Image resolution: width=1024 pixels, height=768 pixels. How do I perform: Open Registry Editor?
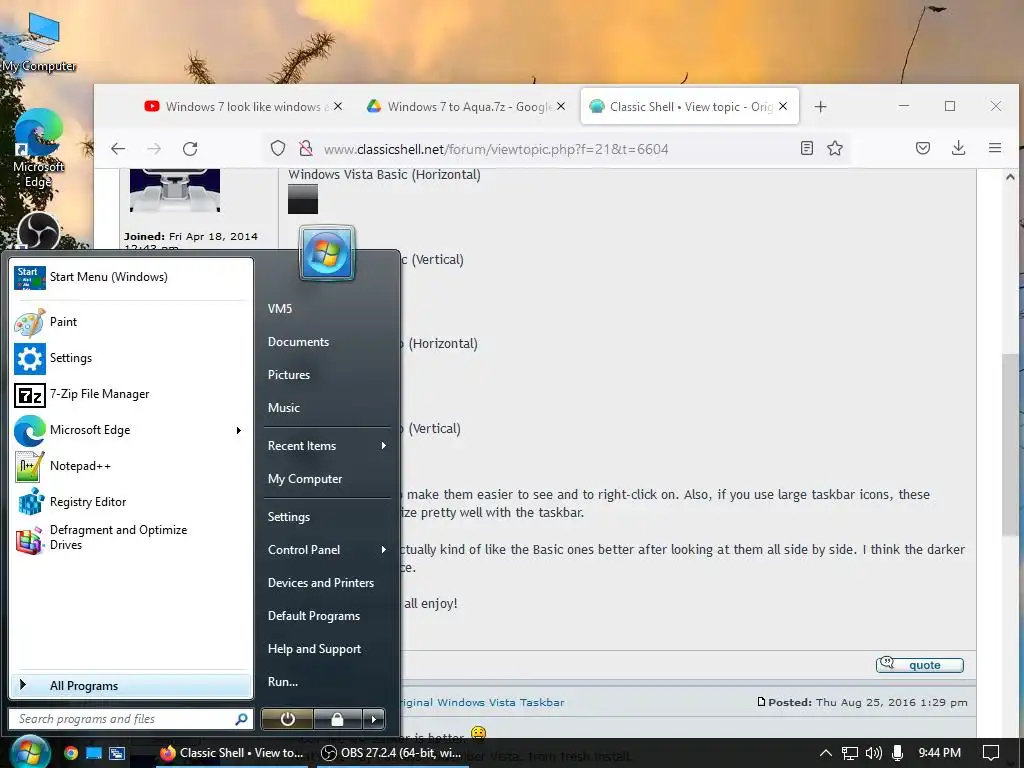[x=131, y=502]
